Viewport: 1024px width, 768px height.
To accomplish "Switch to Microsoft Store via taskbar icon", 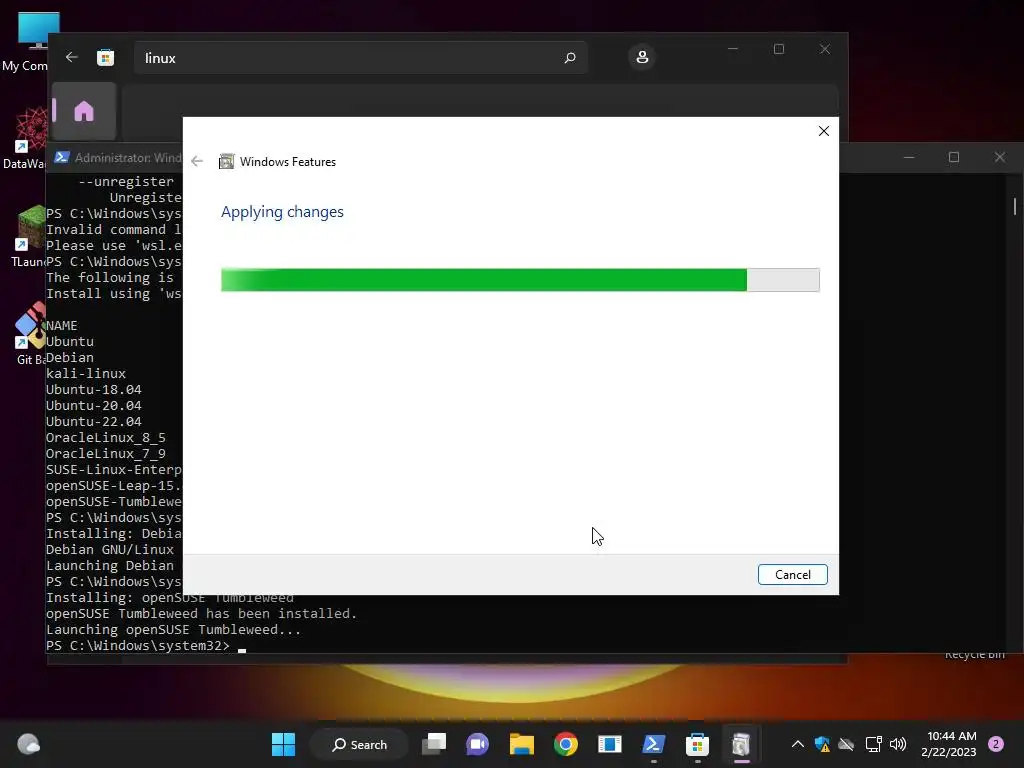I will click(697, 744).
